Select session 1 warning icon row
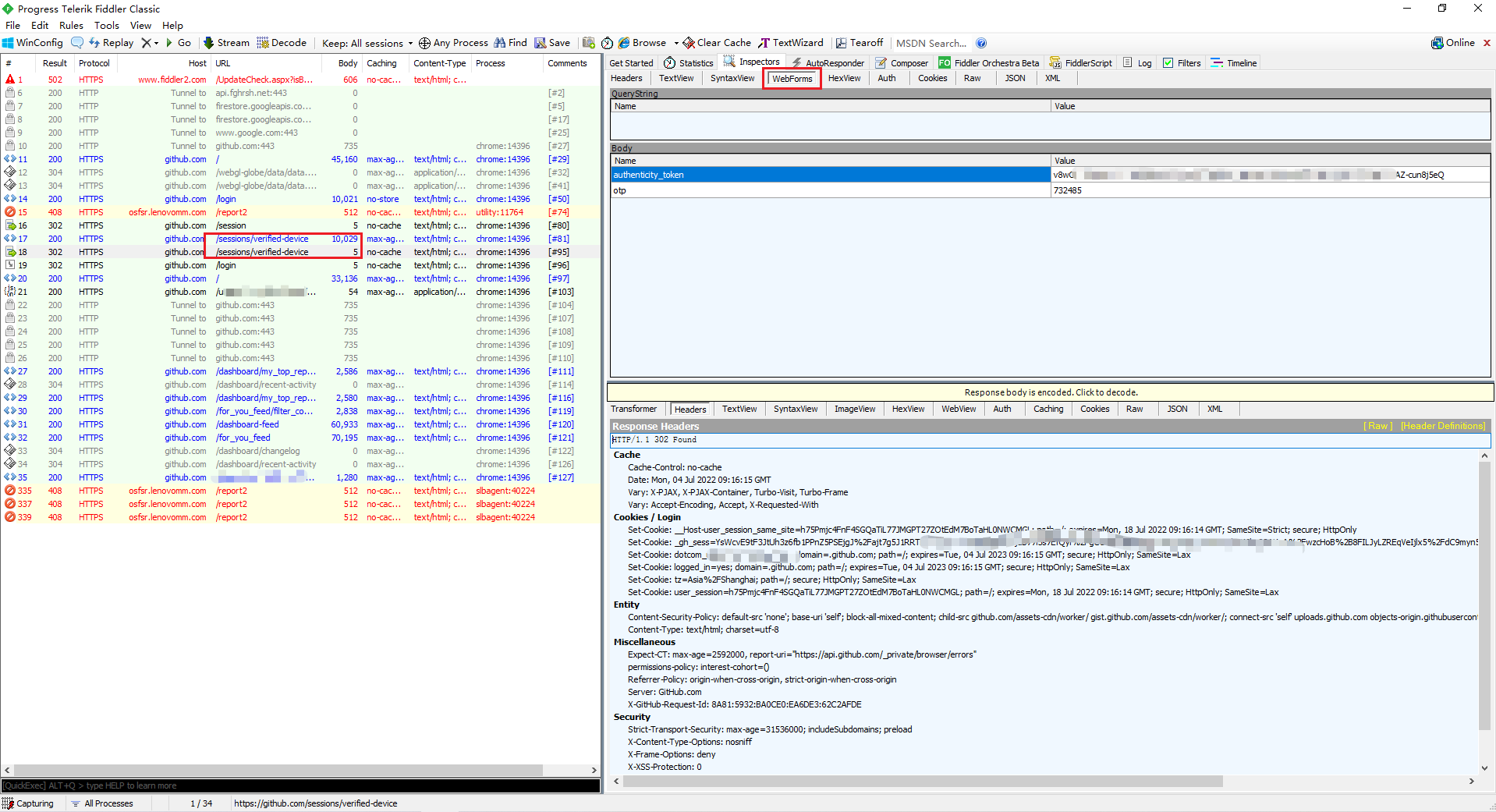This screenshot has width=1496, height=812. [x=10, y=80]
